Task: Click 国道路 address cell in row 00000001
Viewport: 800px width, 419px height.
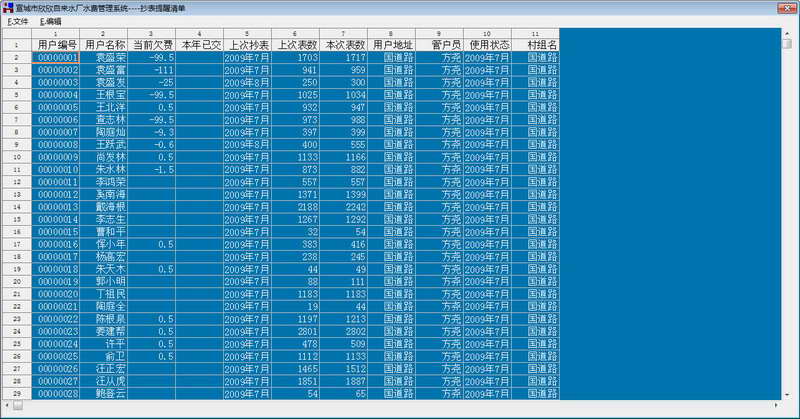Action: pos(391,57)
